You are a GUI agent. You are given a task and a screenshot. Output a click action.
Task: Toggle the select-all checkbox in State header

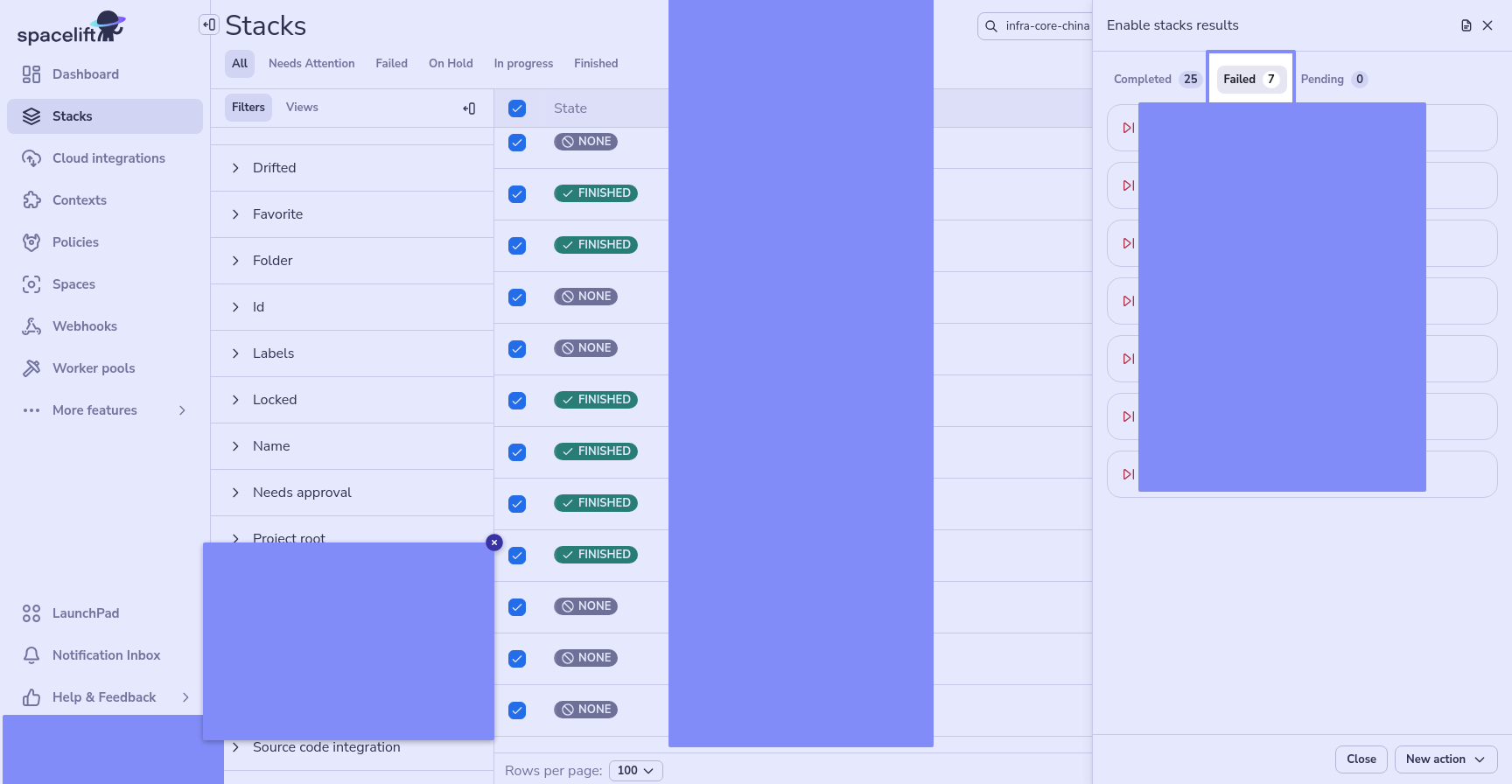click(x=517, y=108)
